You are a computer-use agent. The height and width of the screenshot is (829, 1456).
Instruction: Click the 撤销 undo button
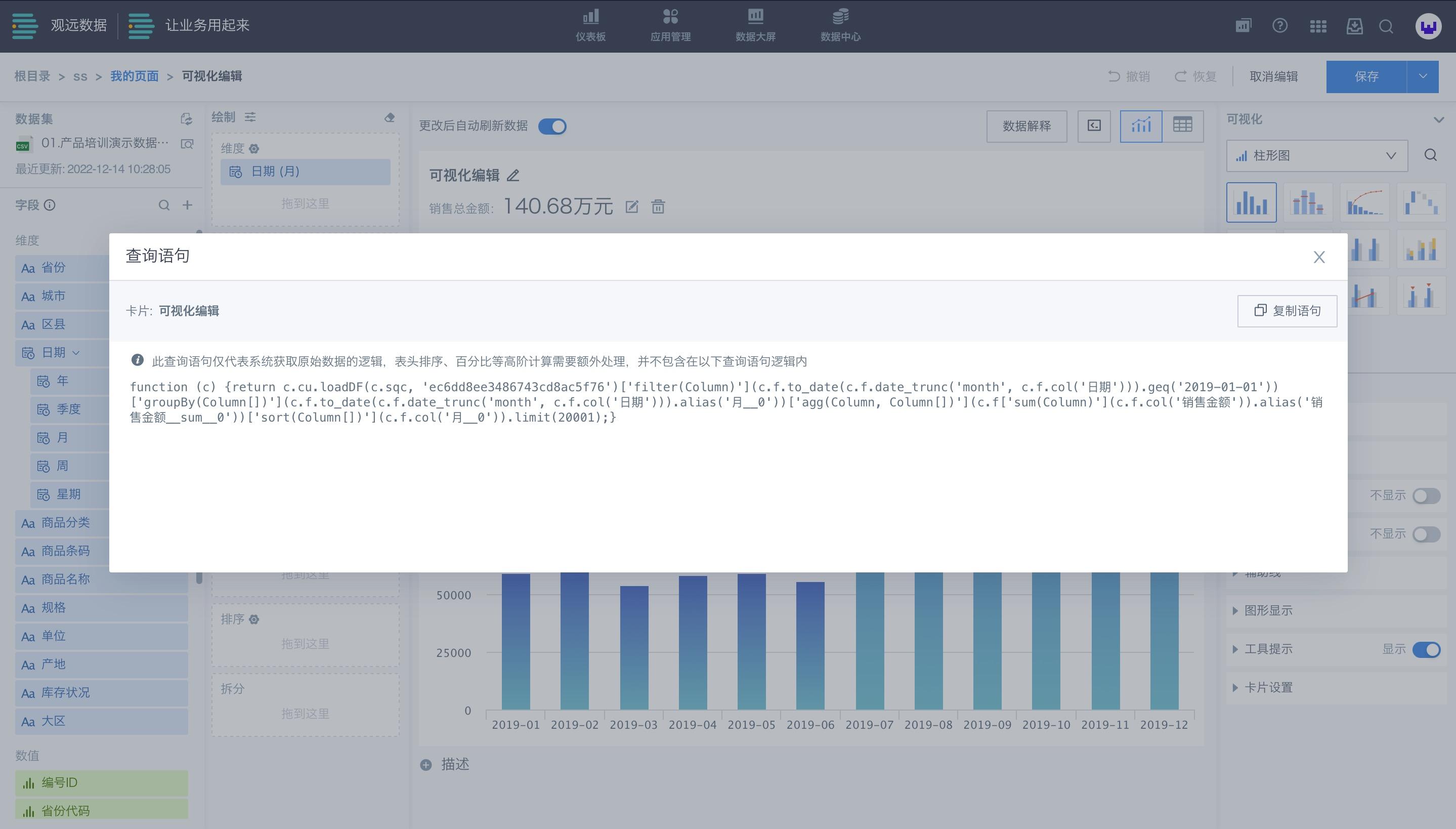pos(1129,76)
